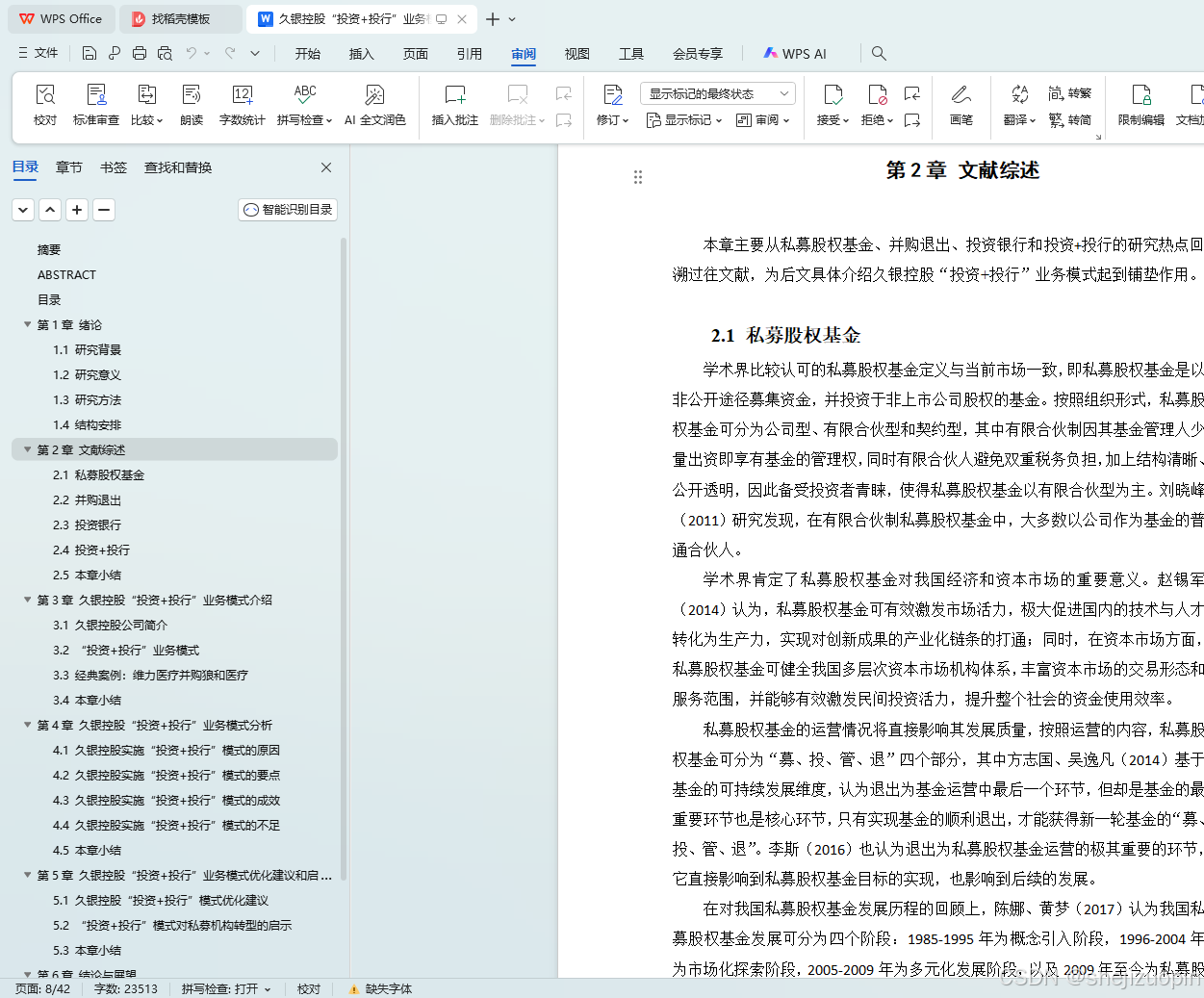Click 会员专享 ribbon tab
This screenshot has width=1204, height=998.
coord(698,54)
